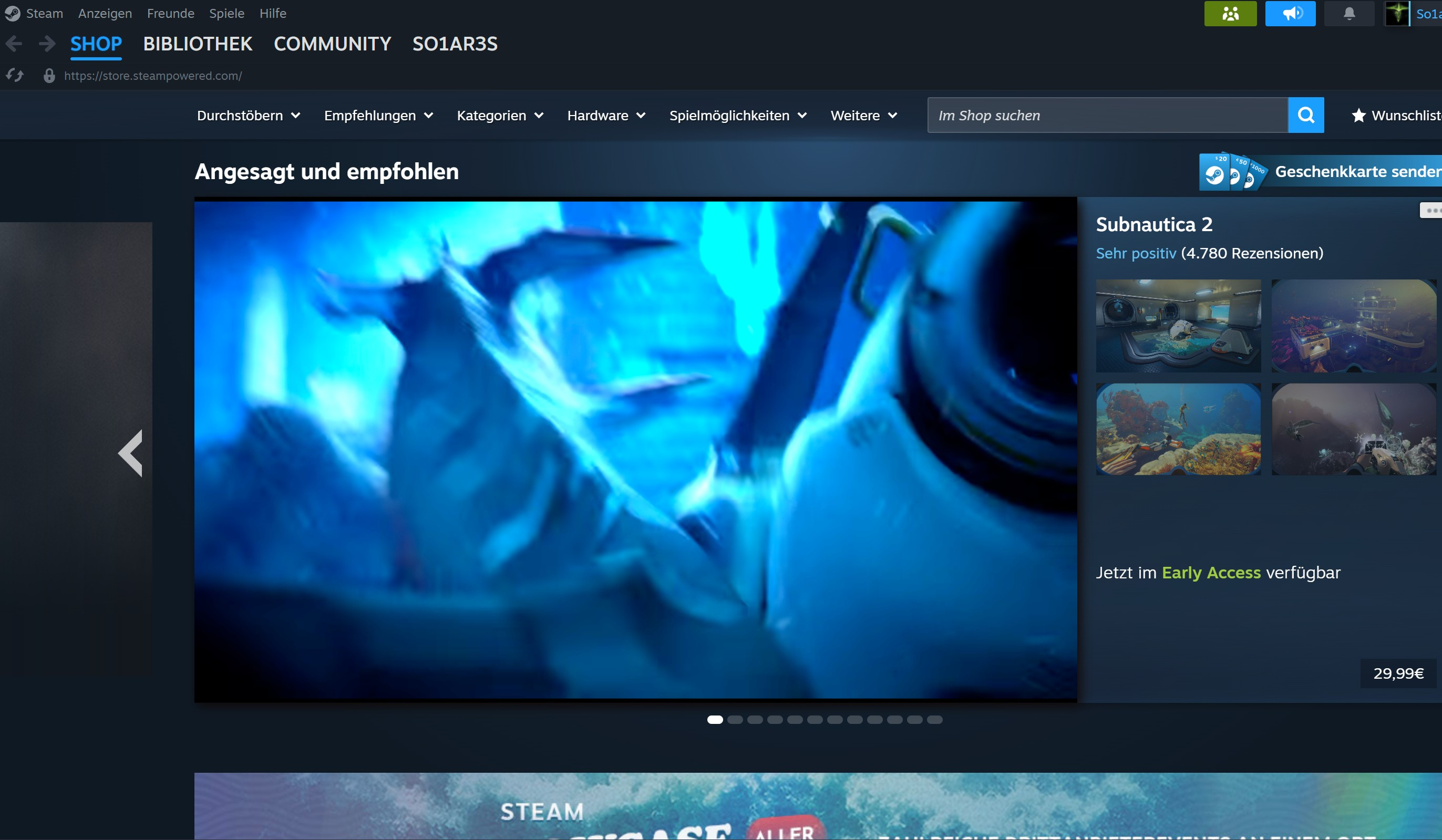Click the Early Access text
The image size is (1442, 840).
point(1211,572)
